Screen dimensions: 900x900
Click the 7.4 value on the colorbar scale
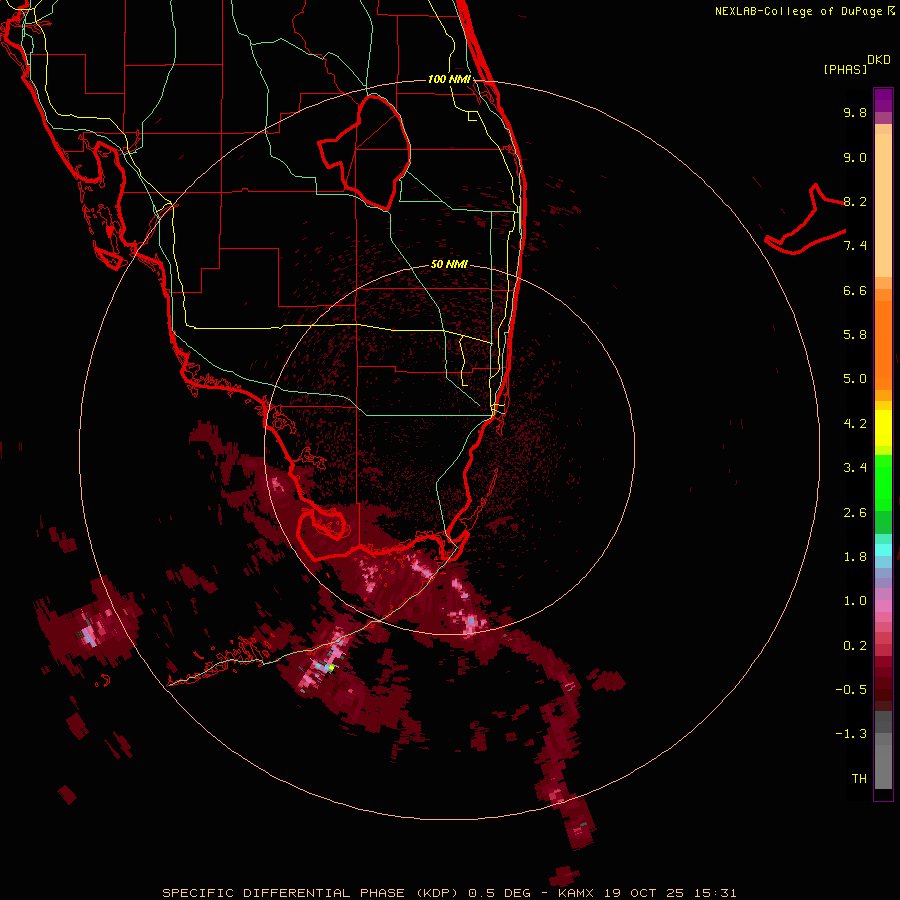[855, 246]
